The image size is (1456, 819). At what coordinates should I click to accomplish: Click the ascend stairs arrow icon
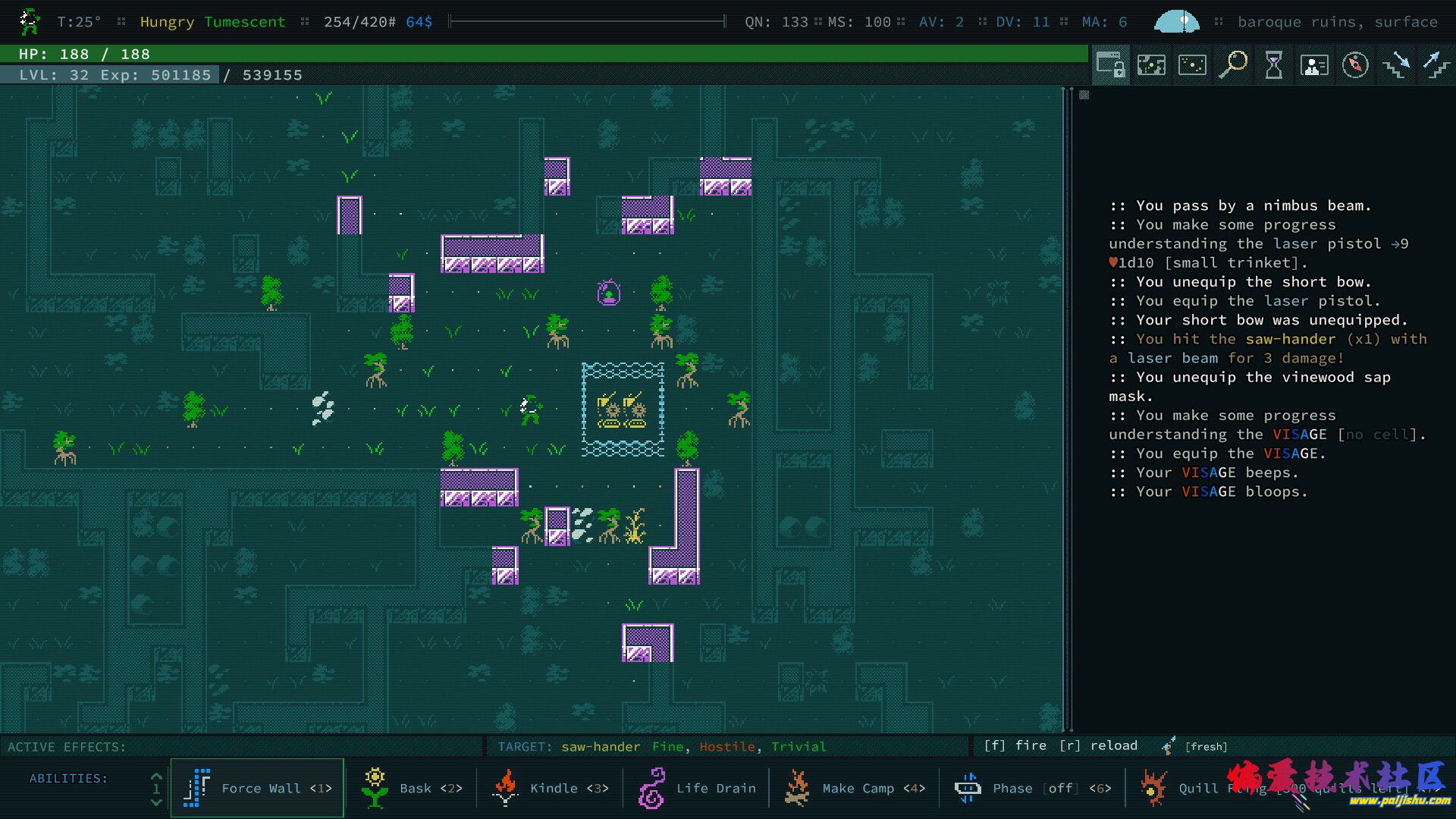click(x=1436, y=65)
